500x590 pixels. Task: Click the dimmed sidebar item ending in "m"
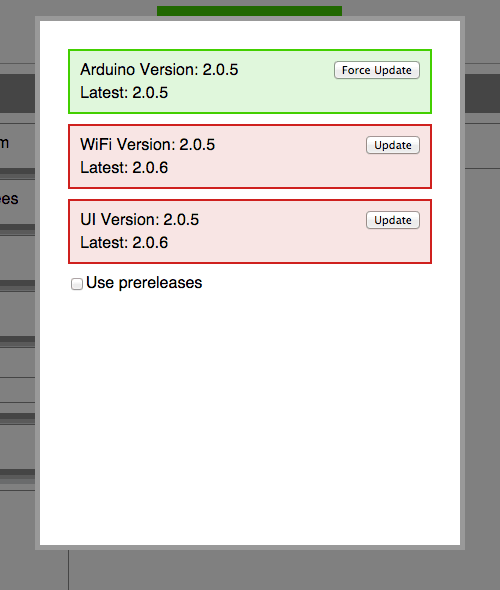(5, 143)
